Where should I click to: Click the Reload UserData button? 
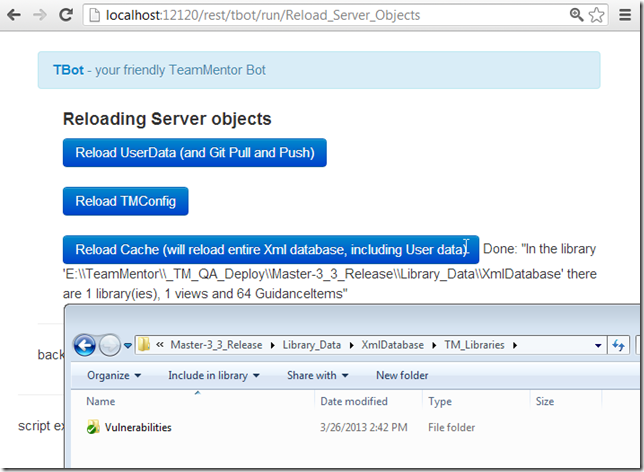194,153
